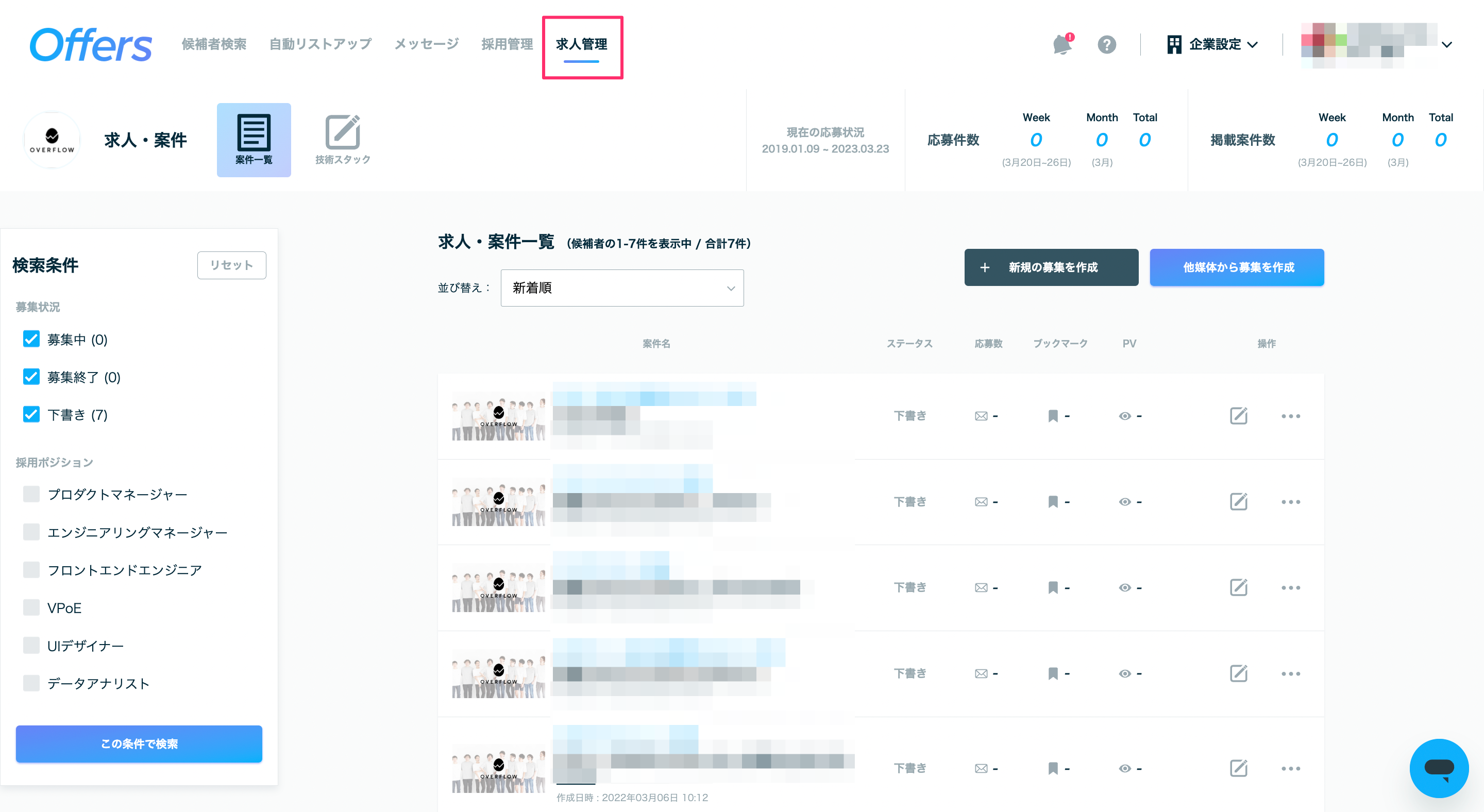The height and width of the screenshot is (812, 1484).
Task: Click 他媒体から募集を作成 button
Action: point(1237,267)
